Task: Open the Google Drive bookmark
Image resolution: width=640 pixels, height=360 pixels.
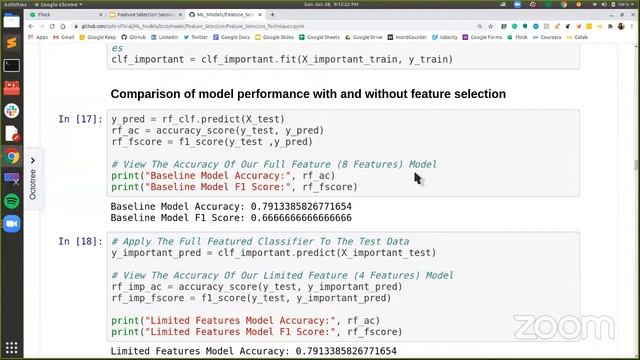Action: (364, 37)
